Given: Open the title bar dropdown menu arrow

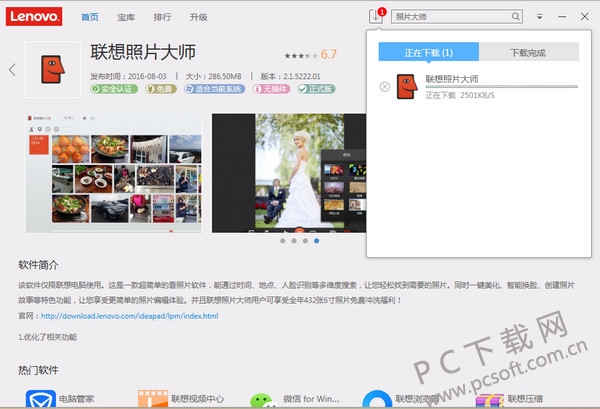Looking at the screenshot, I should pyautogui.click(x=540, y=16).
